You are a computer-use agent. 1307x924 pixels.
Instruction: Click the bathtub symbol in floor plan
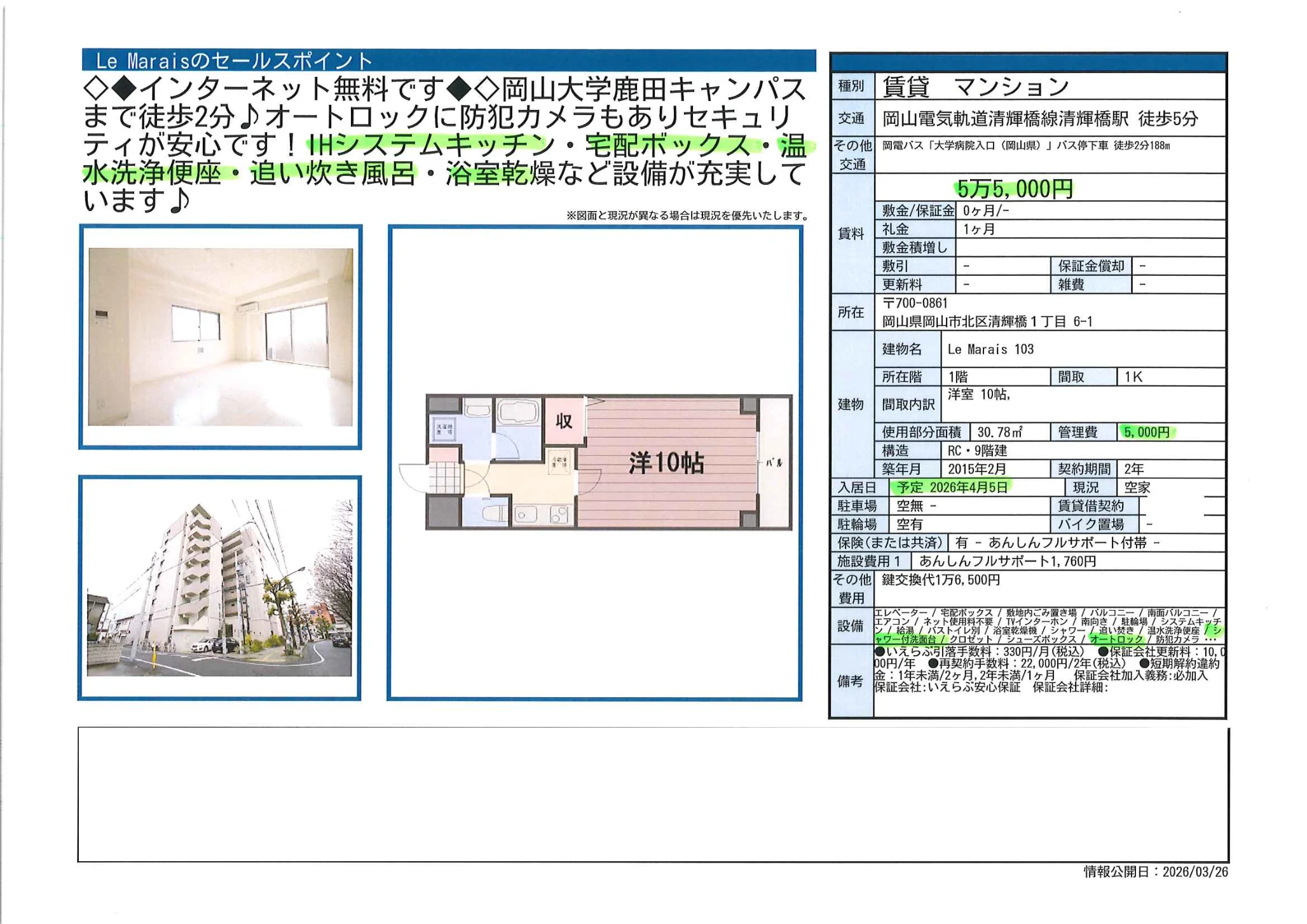(x=518, y=412)
